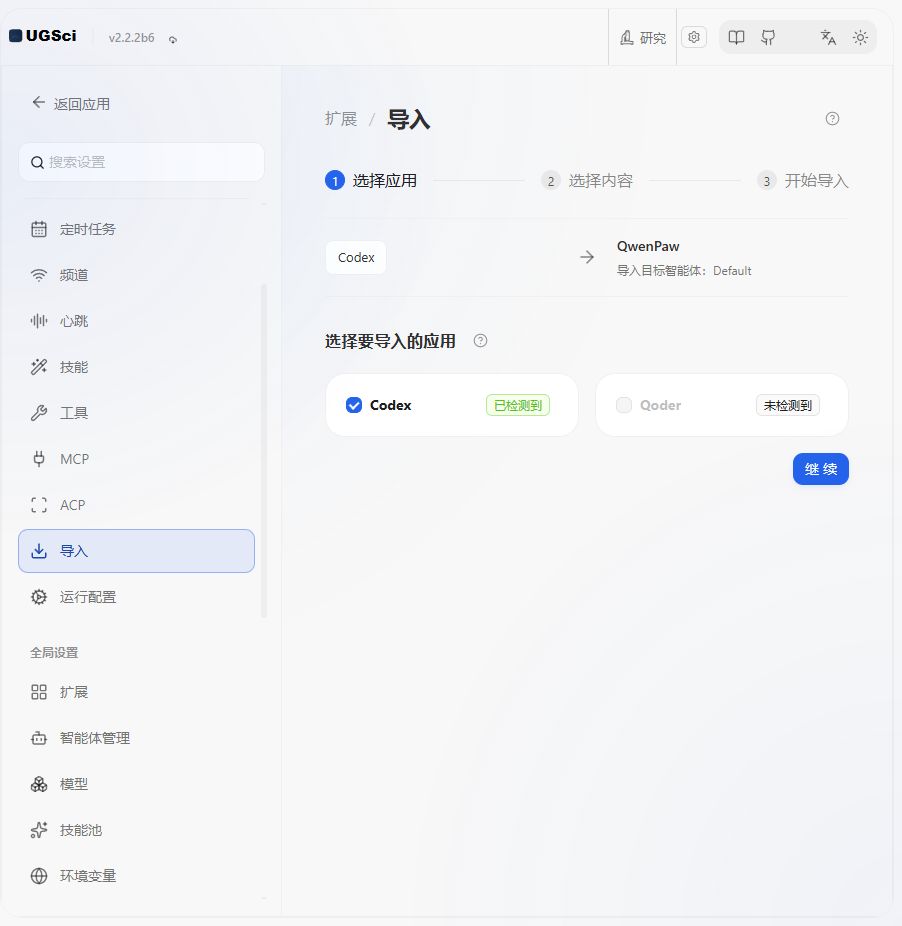902x926 pixels.
Task: Open the 技能池 sidebar label
Action: (x=81, y=830)
